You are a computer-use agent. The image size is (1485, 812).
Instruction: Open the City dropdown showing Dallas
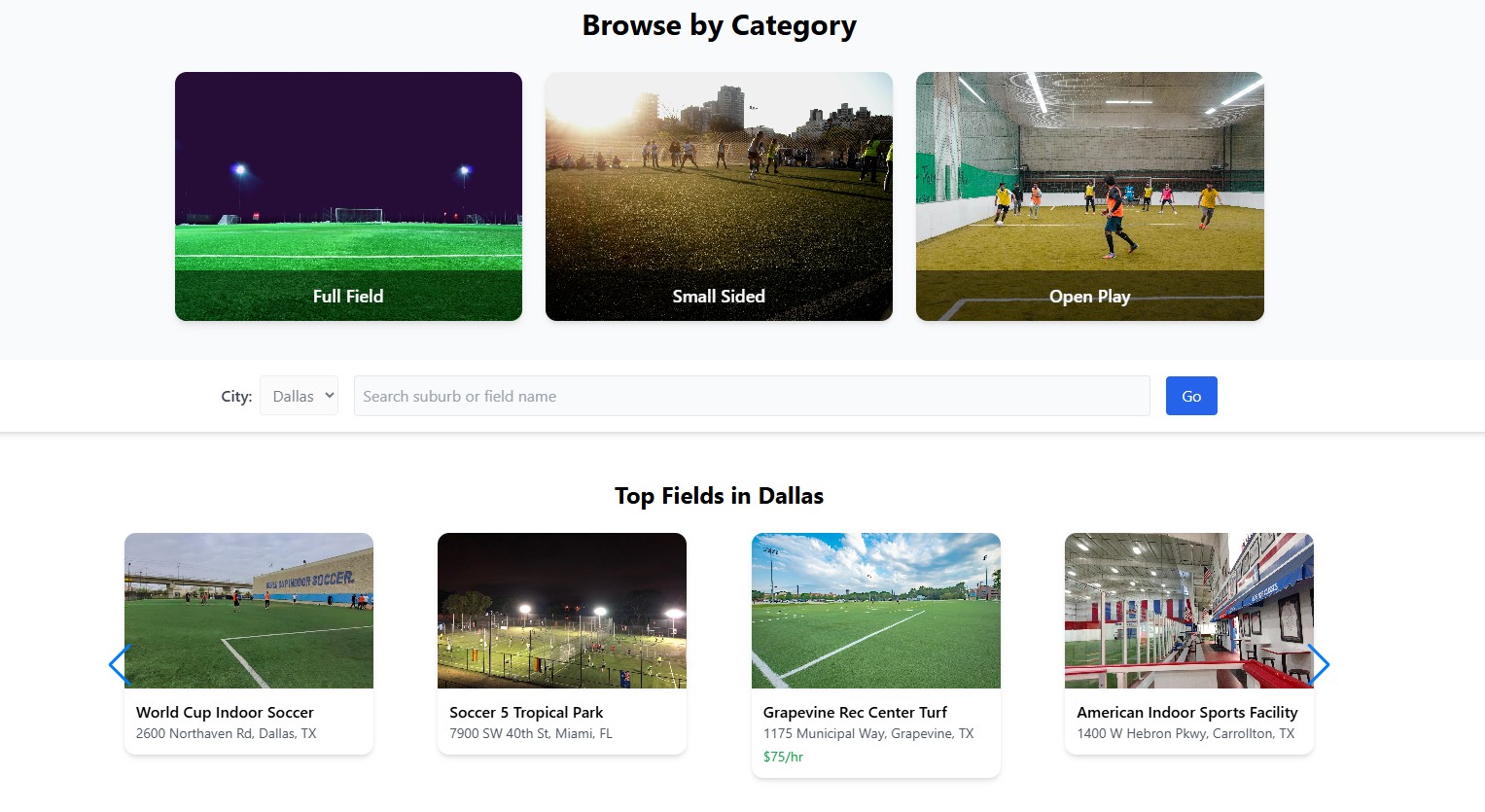pos(299,396)
